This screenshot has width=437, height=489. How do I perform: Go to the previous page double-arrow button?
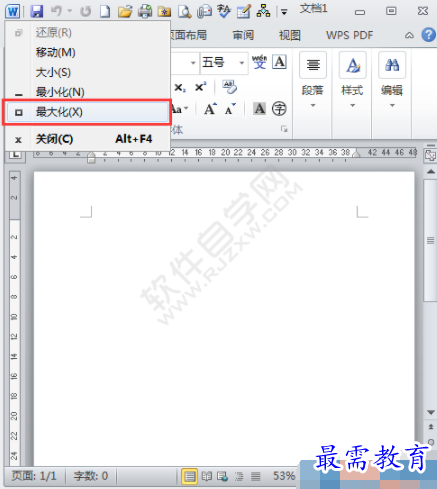click(x=430, y=426)
